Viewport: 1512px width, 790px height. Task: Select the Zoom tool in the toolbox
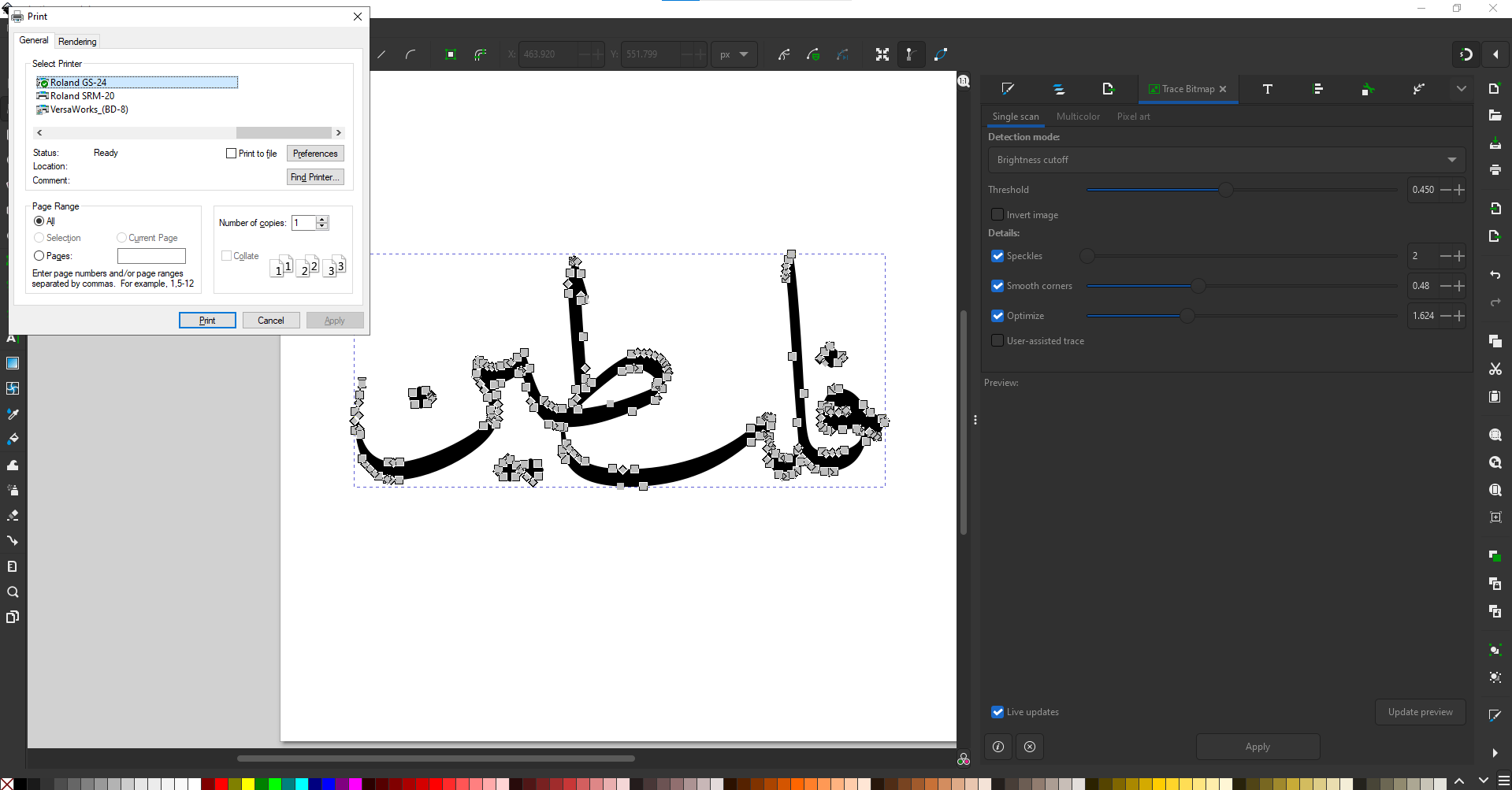pyautogui.click(x=13, y=592)
